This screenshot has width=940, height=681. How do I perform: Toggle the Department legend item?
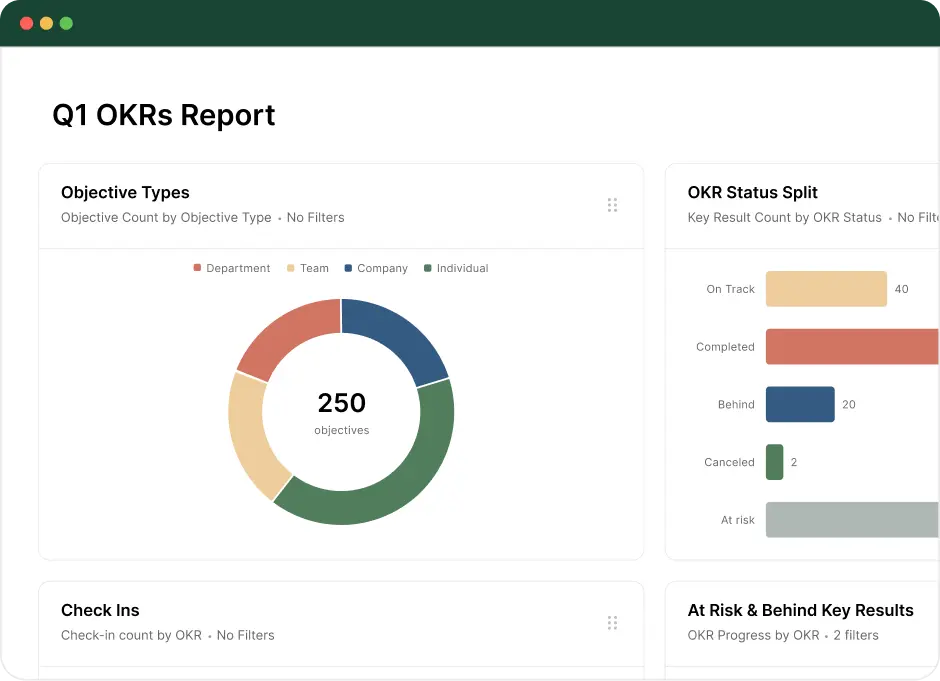click(232, 268)
